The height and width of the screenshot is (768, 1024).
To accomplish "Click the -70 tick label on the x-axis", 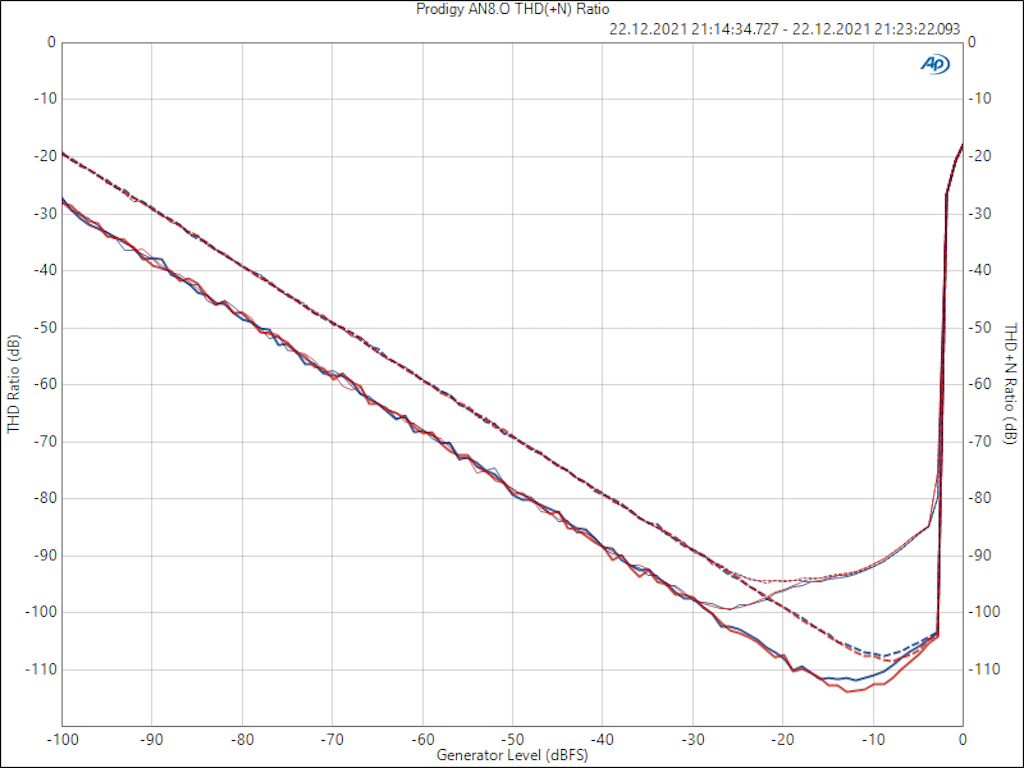I will click(x=332, y=740).
